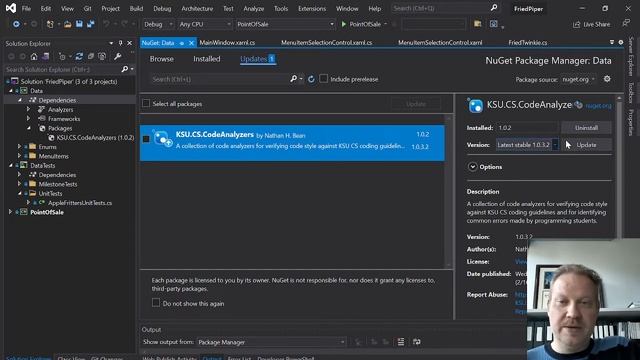Expand the Enums folder
The height and width of the screenshot is (360, 640).
click(19, 147)
